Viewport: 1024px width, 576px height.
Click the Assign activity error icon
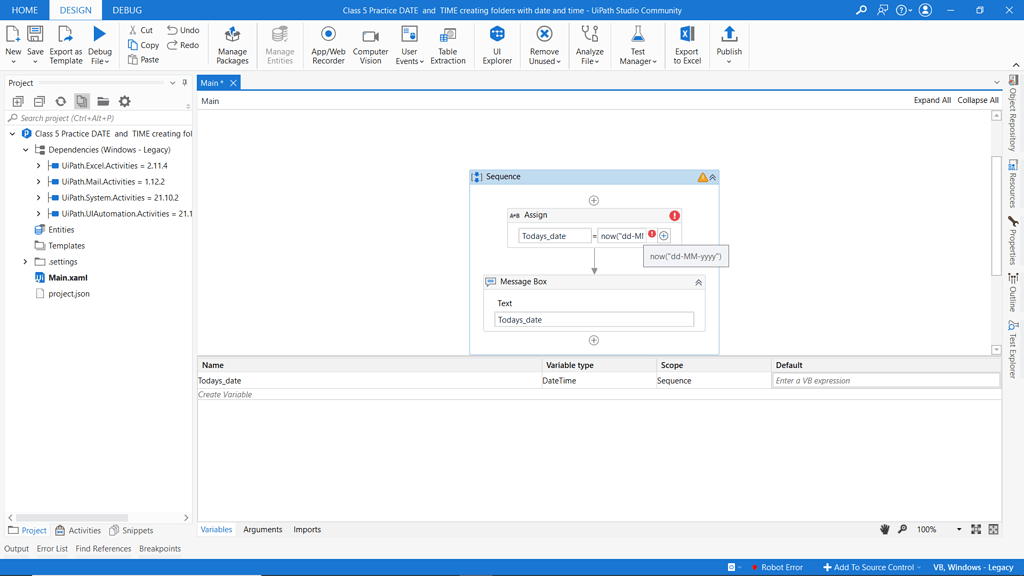point(675,216)
